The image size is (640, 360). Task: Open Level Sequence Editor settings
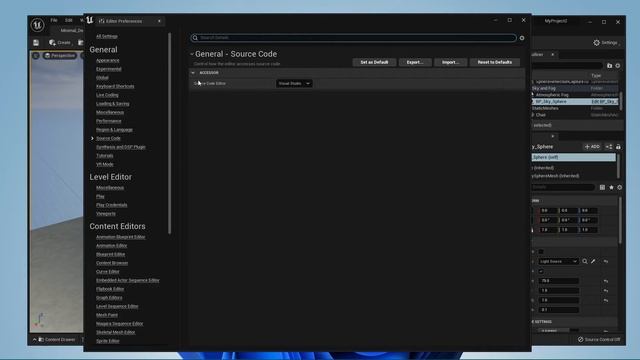point(117,307)
